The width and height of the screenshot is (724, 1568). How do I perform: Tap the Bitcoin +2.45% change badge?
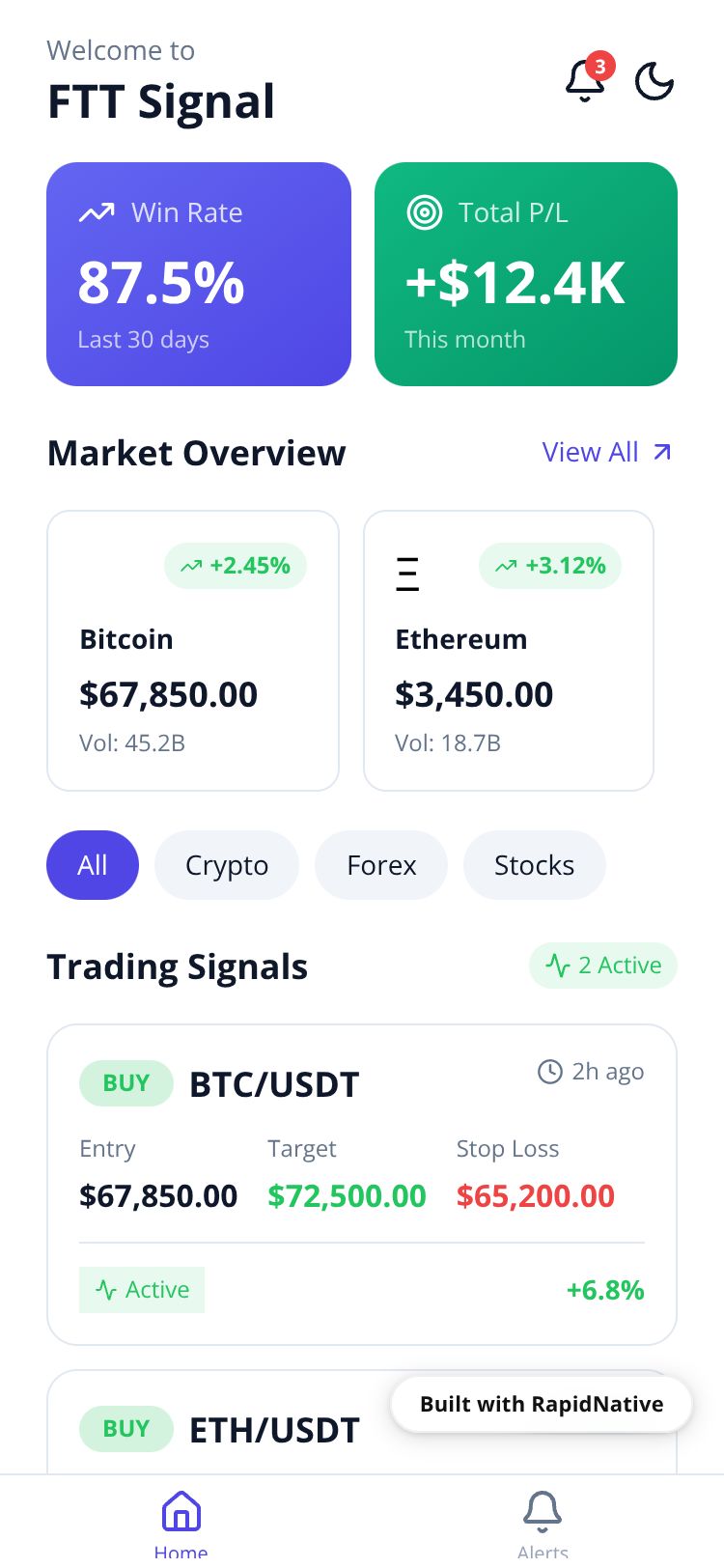pos(236,566)
